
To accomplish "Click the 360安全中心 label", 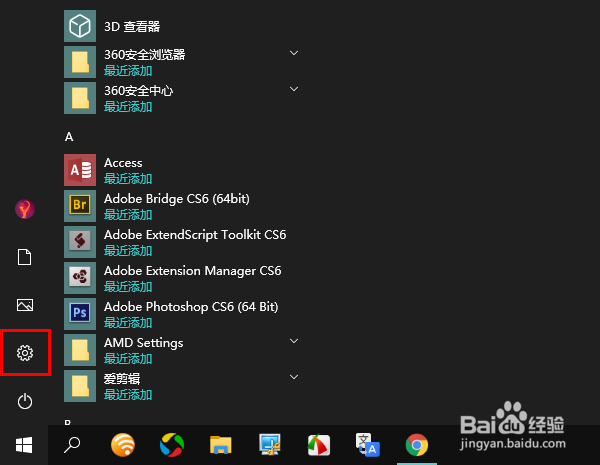I will pyautogui.click(x=139, y=91).
